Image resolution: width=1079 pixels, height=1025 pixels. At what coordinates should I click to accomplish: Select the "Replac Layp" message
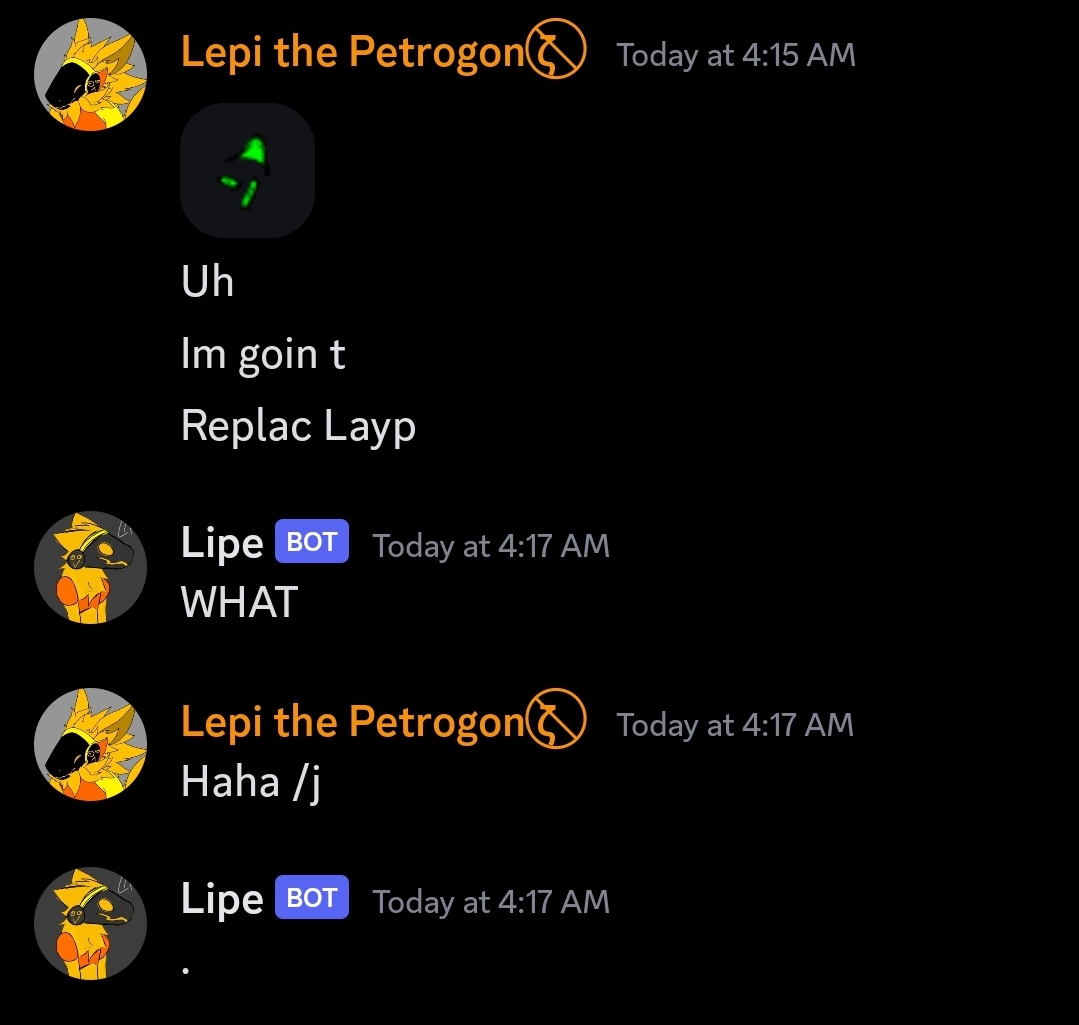tap(298, 427)
